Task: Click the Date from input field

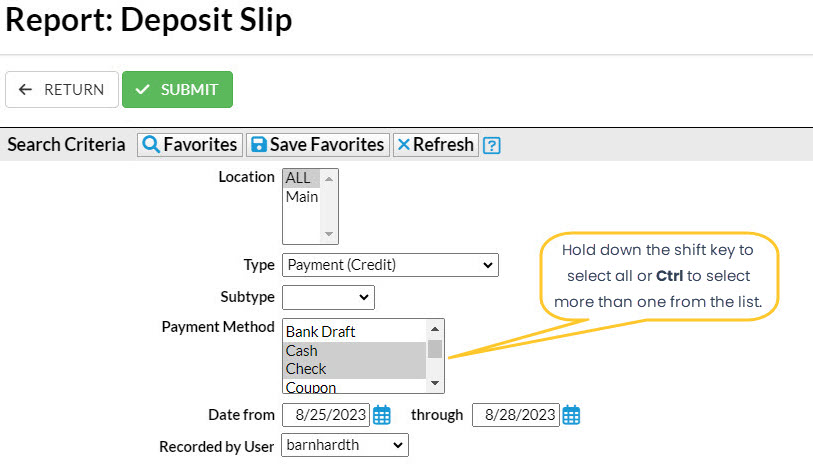Action: (x=326, y=414)
